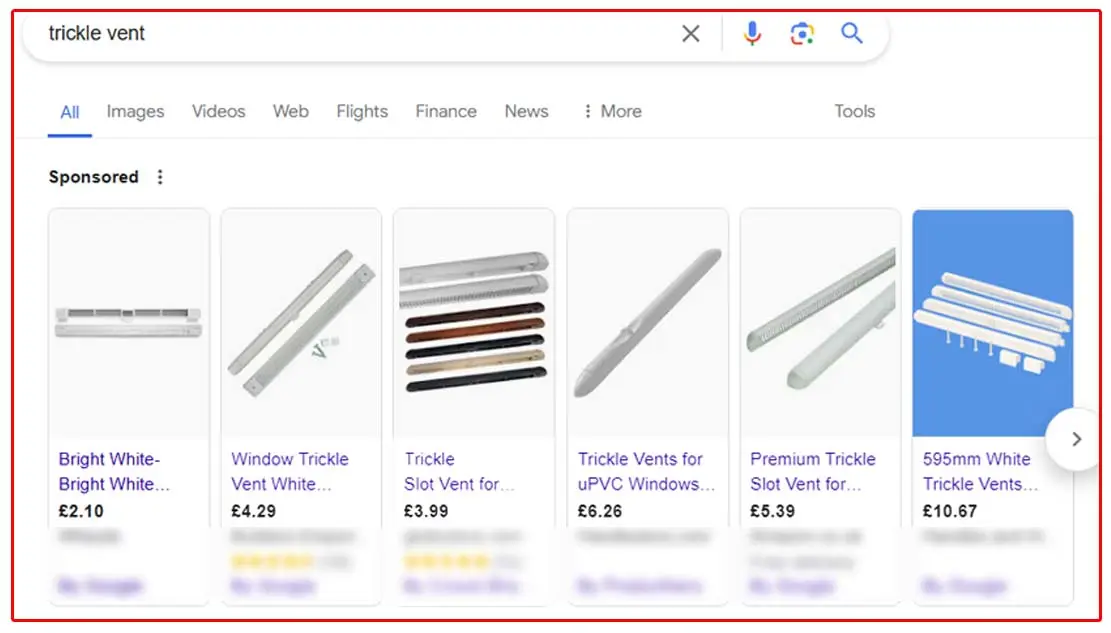Image resolution: width=1111 pixels, height=633 pixels.
Task: Switch to the Images tab
Action: [x=135, y=111]
